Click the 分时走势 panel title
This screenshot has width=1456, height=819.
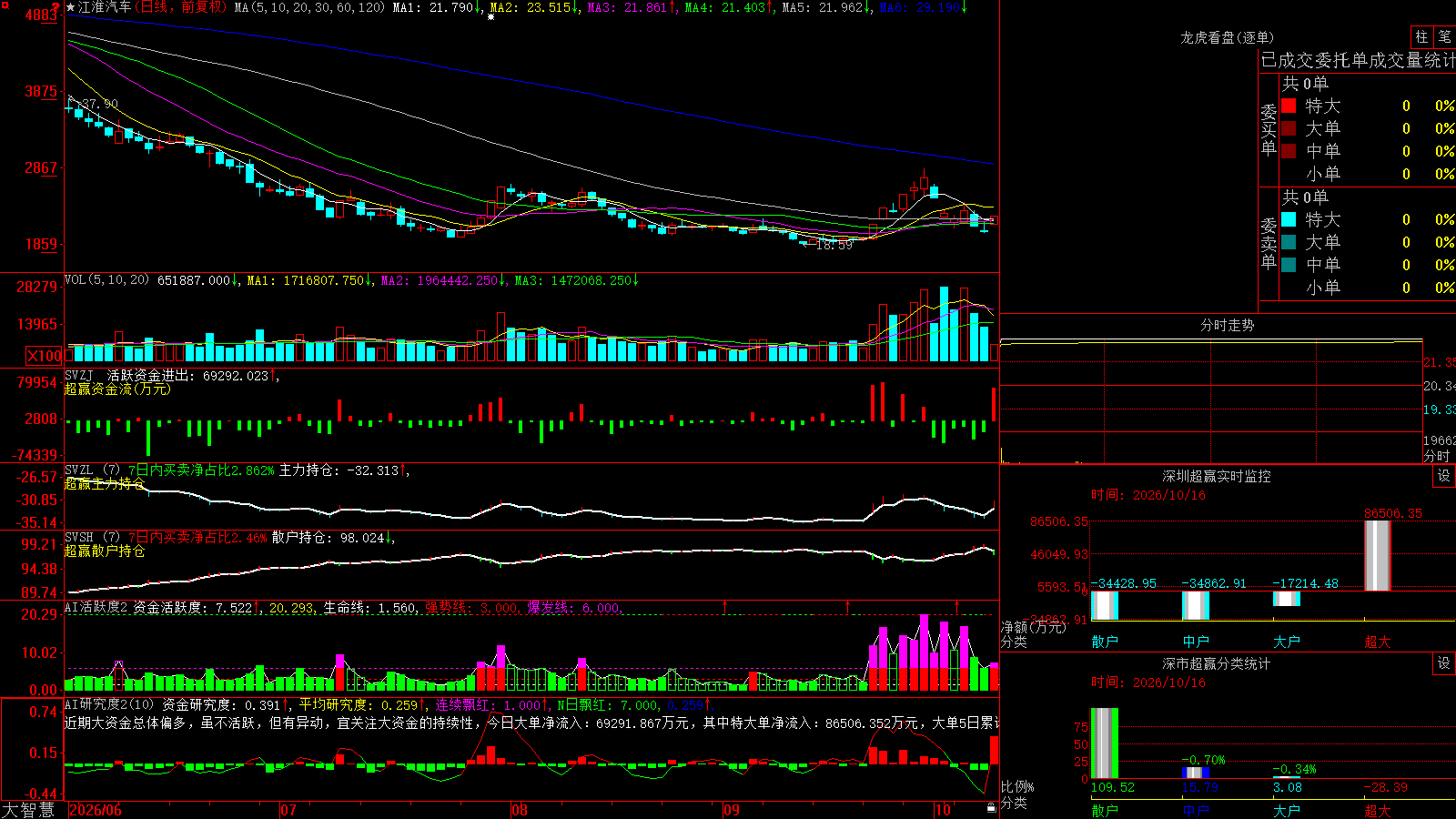click(1227, 325)
